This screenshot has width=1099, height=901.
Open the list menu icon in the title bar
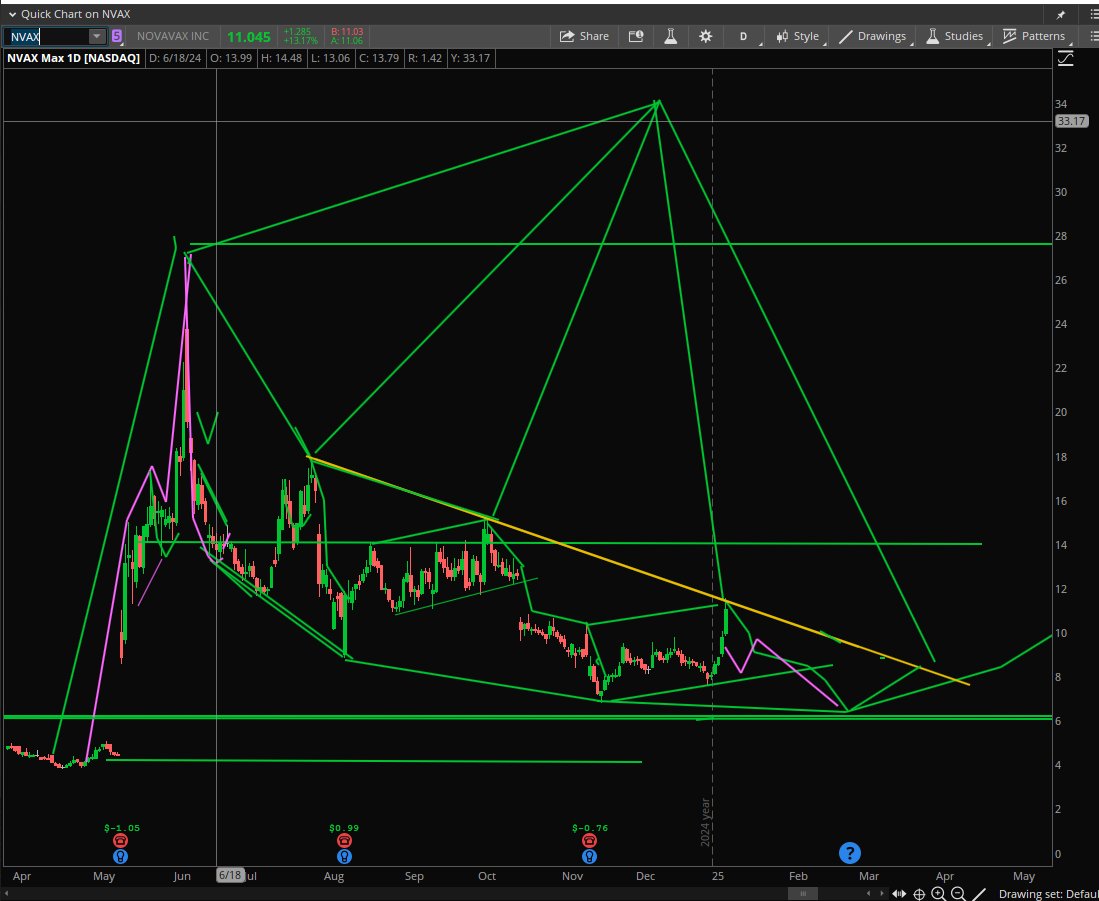click(1093, 14)
